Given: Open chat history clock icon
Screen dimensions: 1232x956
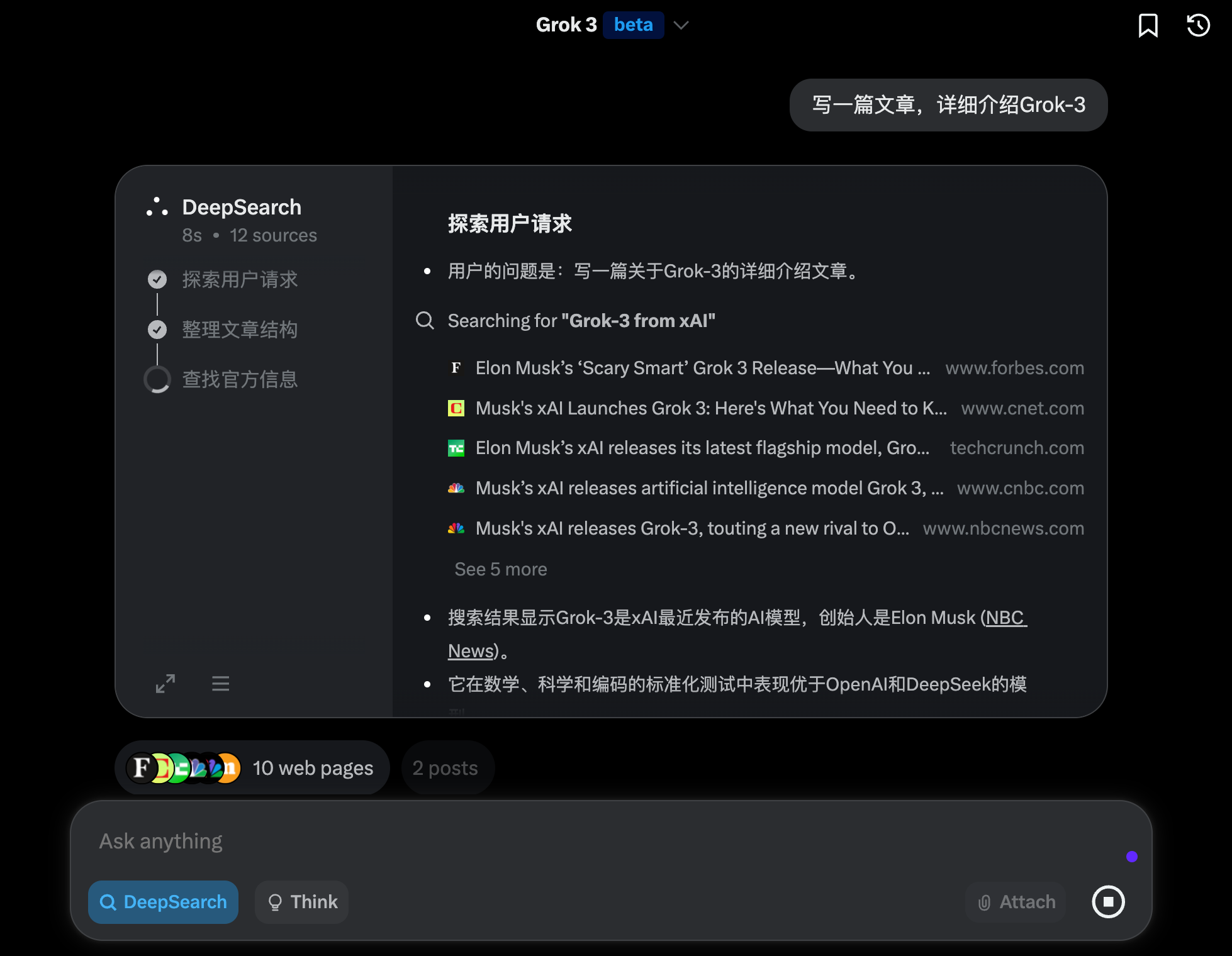Looking at the screenshot, I should click(1198, 26).
